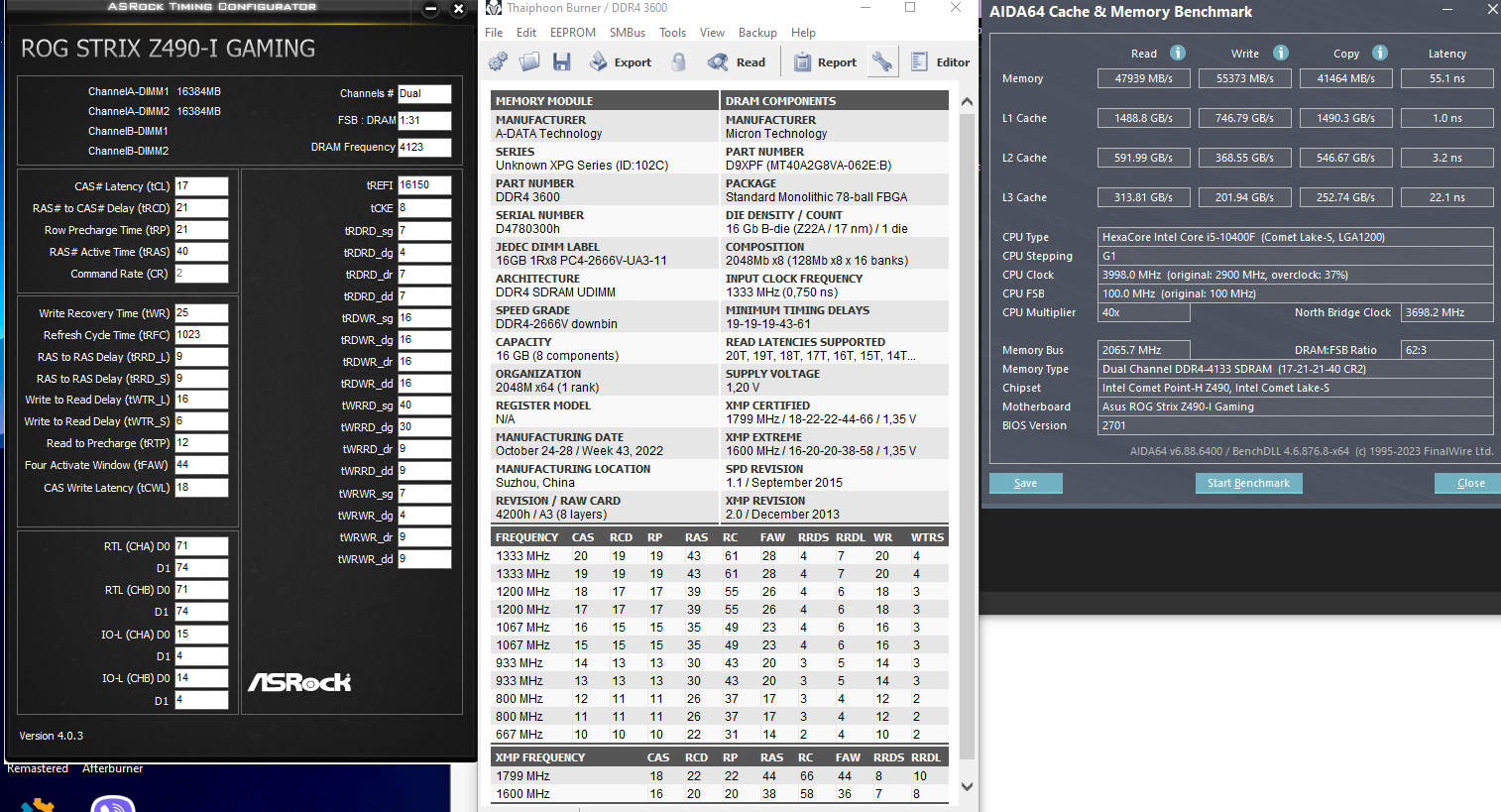Open the Backup menu
The width and height of the screenshot is (1501, 812).
click(757, 33)
